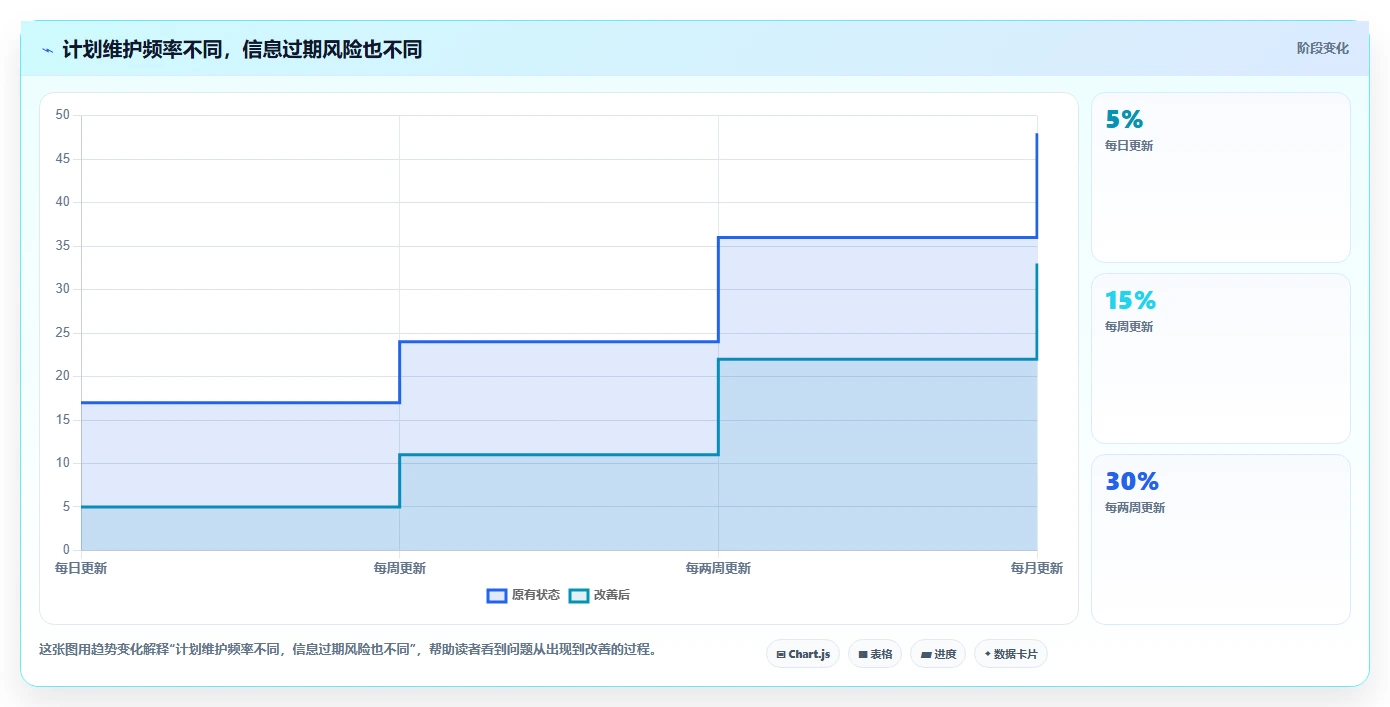Click the 每两周更新 x-axis label

[x=718, y=568]
